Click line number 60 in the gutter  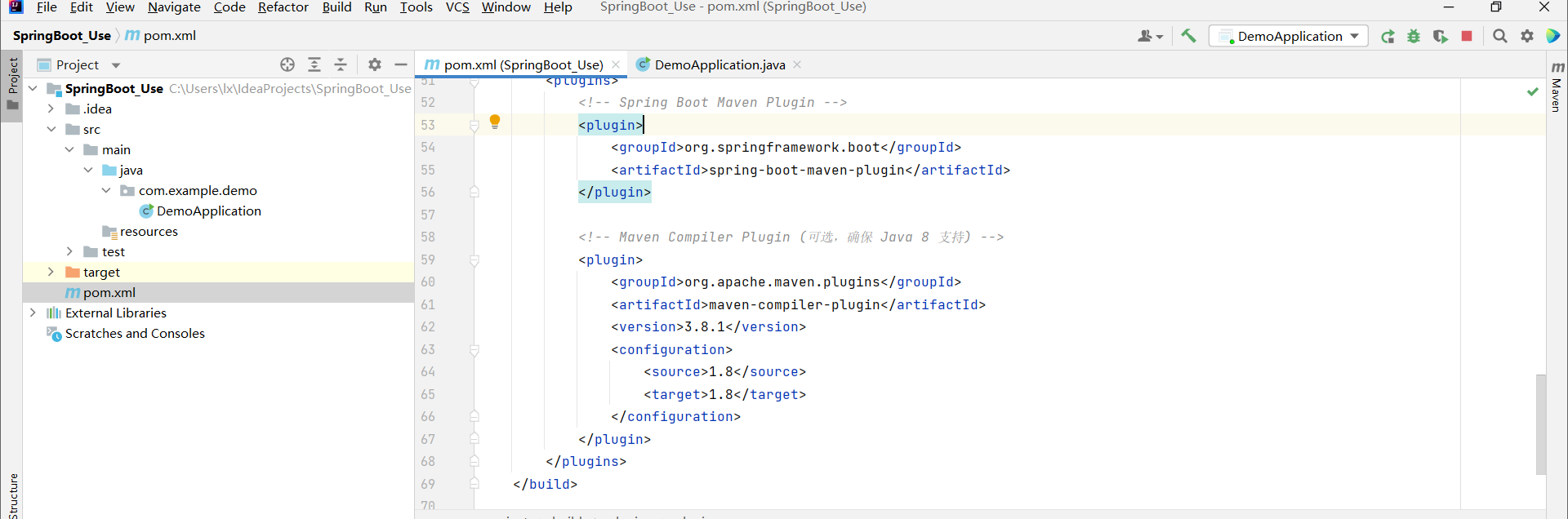(x=428, y=282)
